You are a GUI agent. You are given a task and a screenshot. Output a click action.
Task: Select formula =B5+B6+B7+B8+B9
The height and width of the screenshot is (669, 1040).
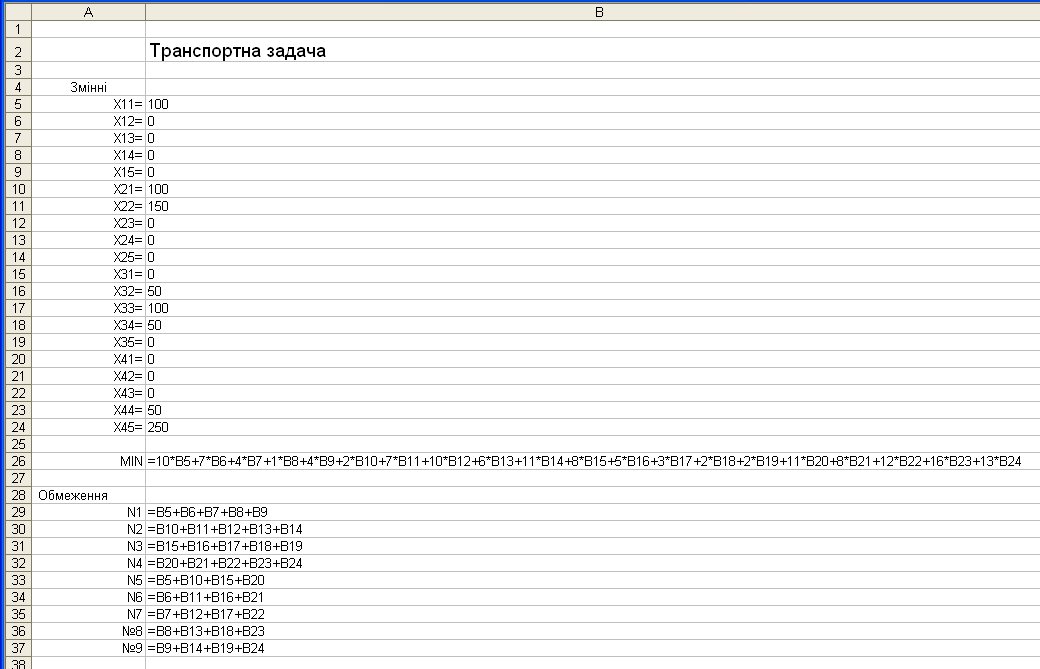[592, 512]
